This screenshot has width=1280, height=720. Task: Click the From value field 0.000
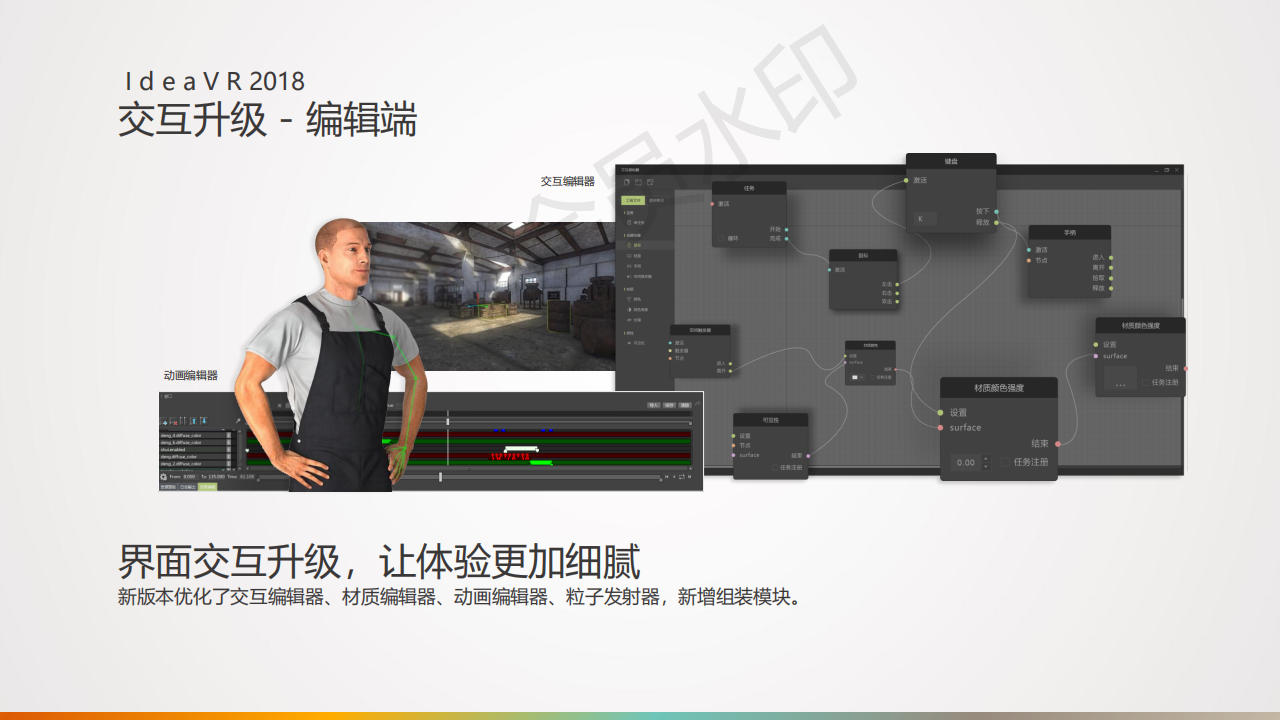click(x=189, y=477)
